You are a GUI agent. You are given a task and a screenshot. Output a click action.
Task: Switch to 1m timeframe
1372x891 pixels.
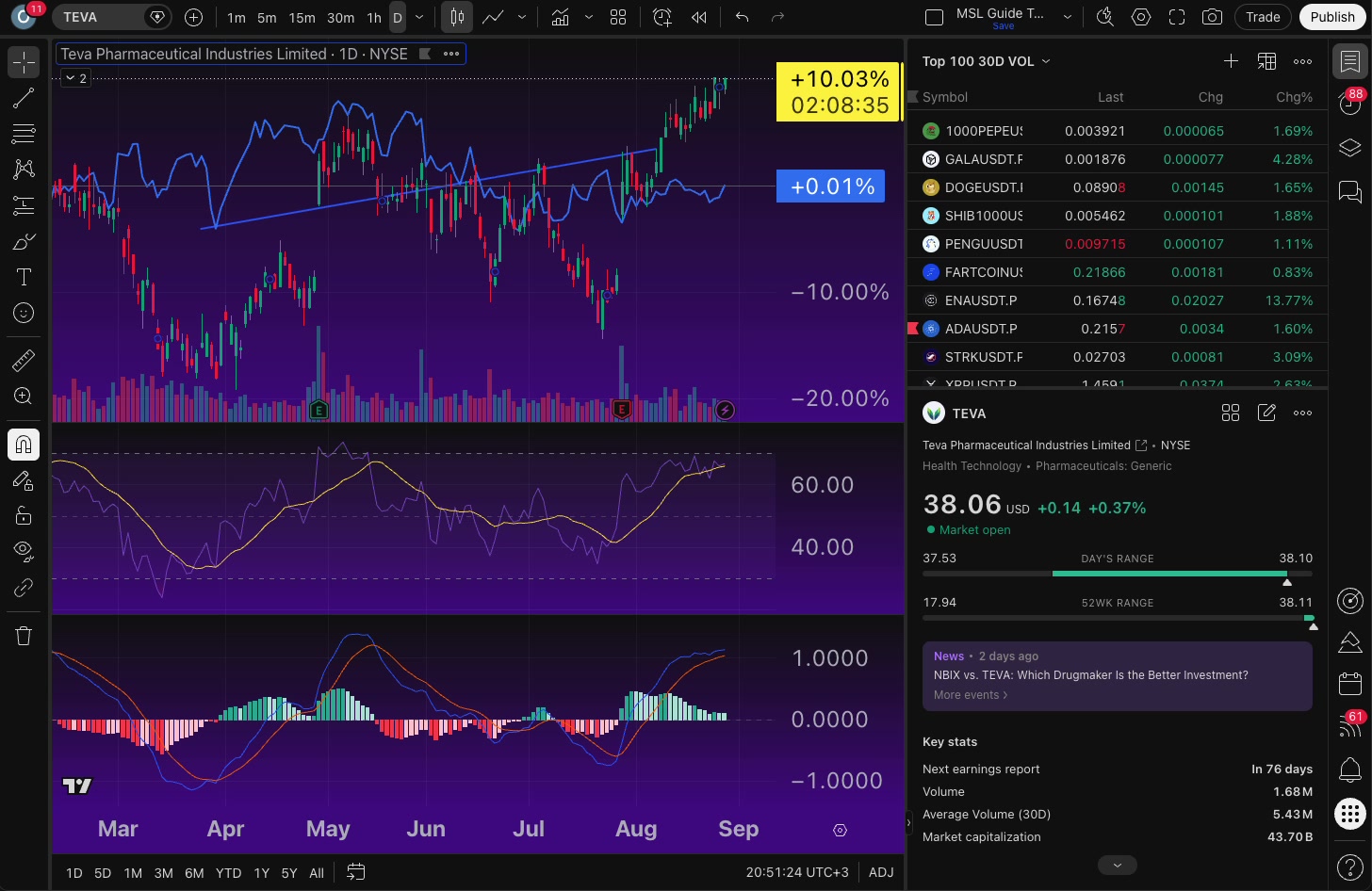(x=237, y=17)
